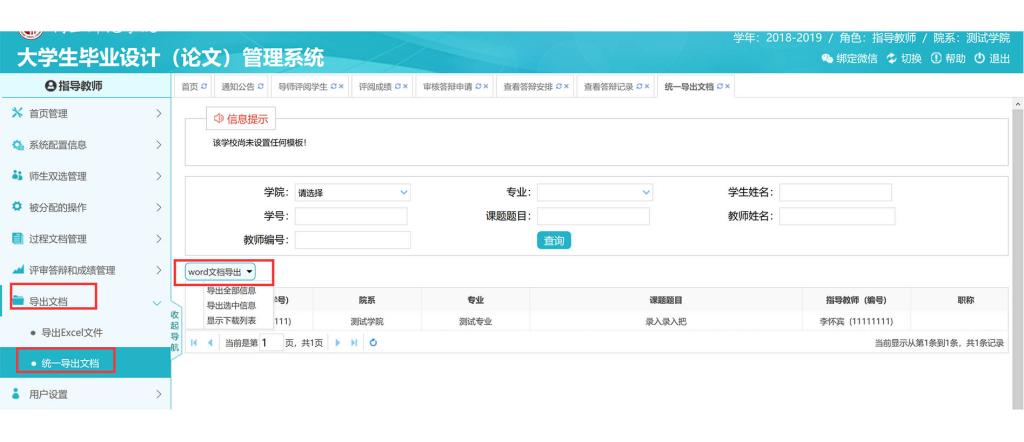Choose 显示下载列表 from export menu
1024x442 pixels.
pos(231,320)
